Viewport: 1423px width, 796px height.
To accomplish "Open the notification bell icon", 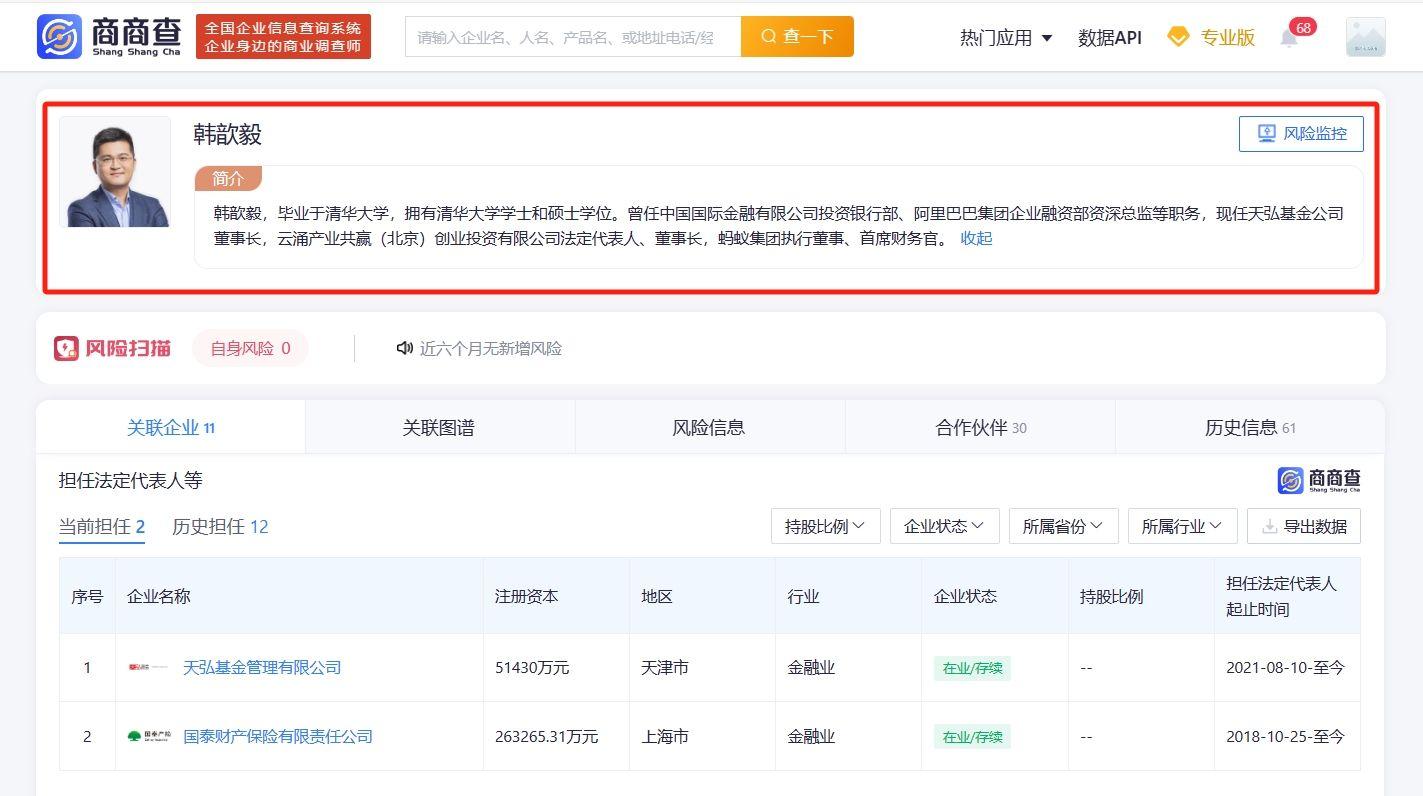I will 1289,38.
